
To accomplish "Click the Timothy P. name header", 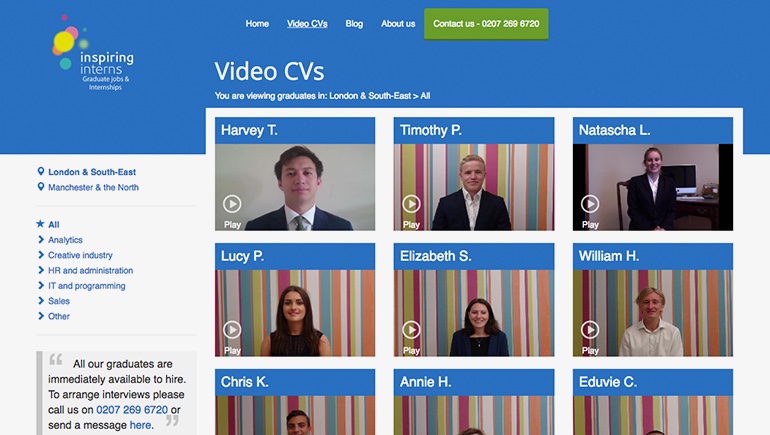I will pyautogui.click(x=474, y=130).
